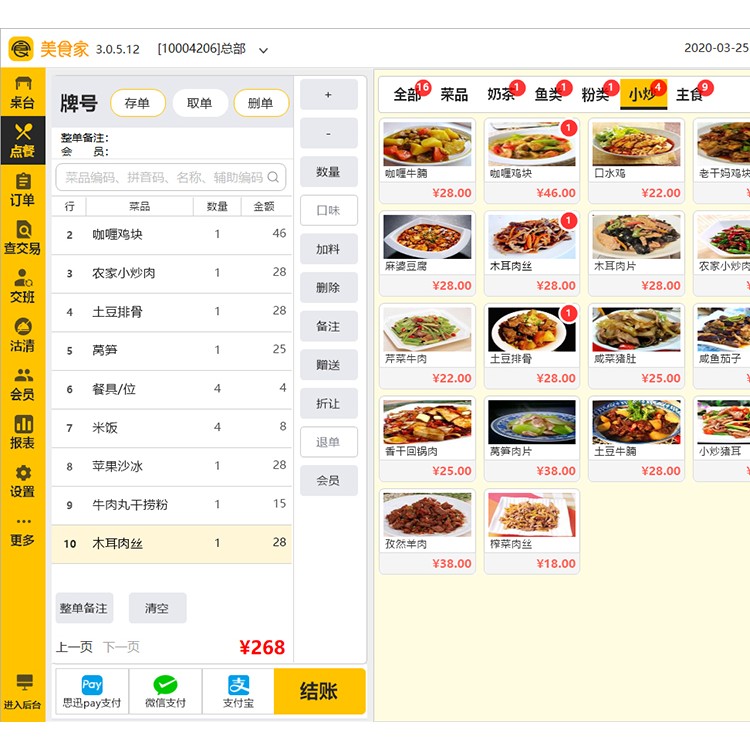
Task: Pay with 微信支付 WeChat icon
Action: [x=165, y=691]
